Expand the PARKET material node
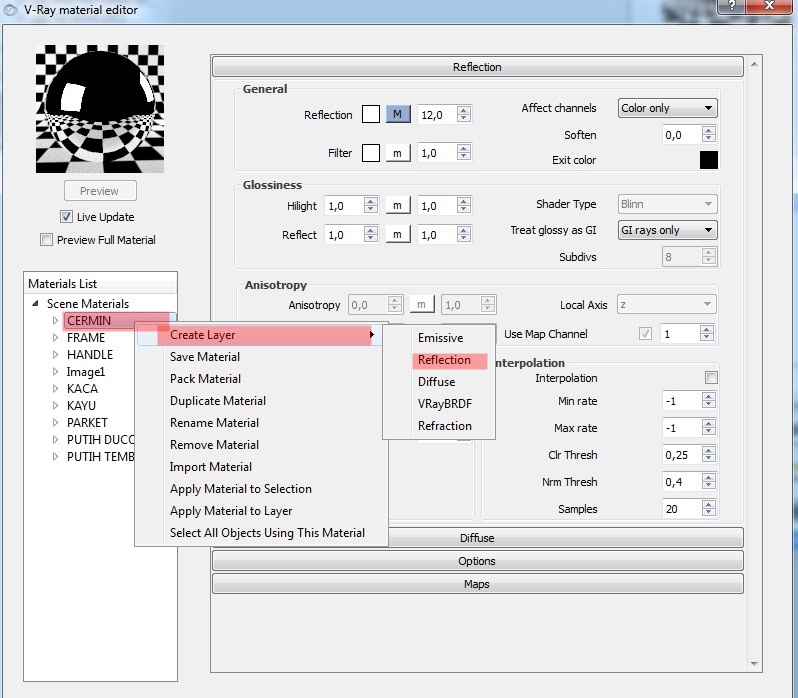Viewport: 798px width, 698px height. point(55,423)
